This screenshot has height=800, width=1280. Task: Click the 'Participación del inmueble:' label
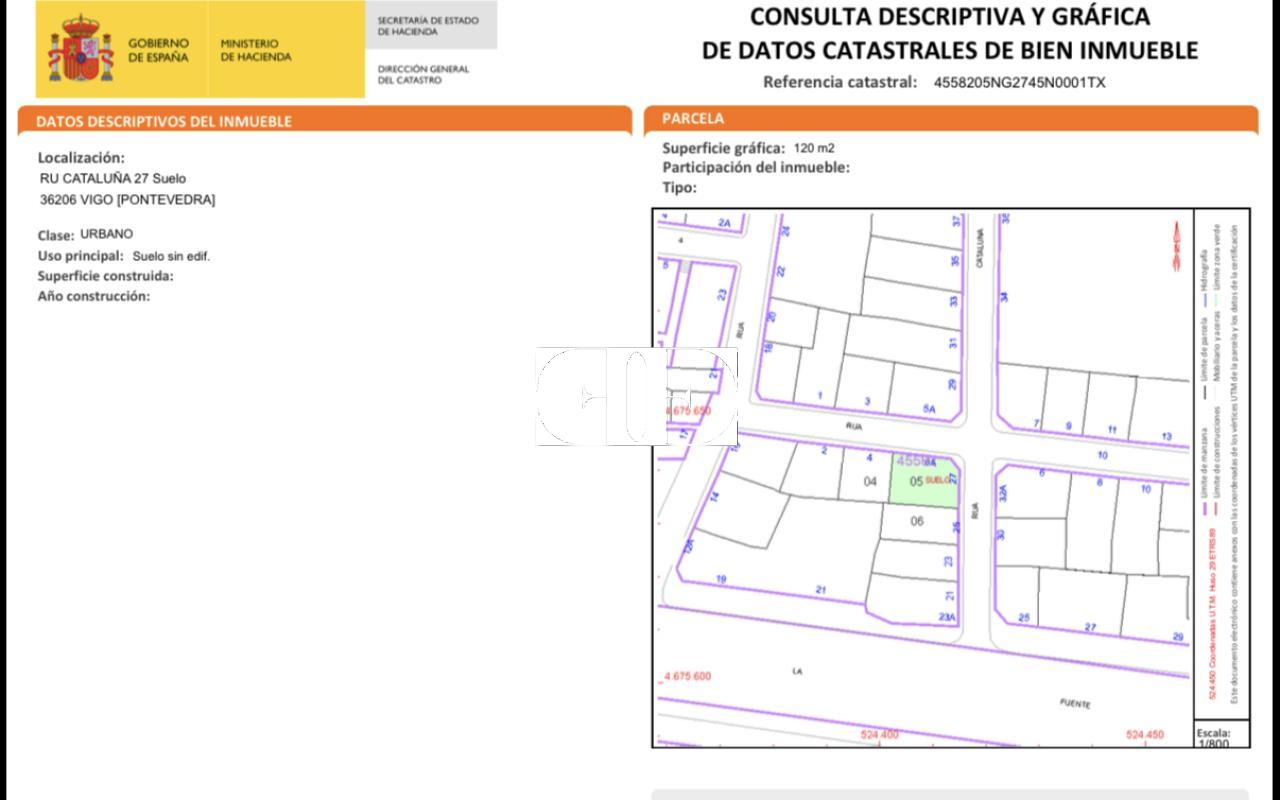(x=756, y=167)
